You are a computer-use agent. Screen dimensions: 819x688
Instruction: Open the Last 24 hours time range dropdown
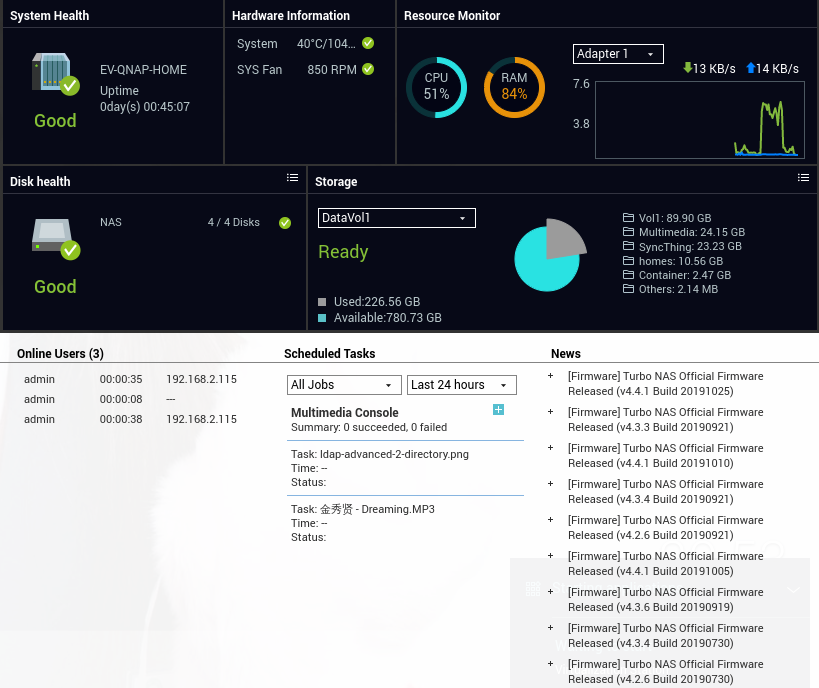click(459, 385)
